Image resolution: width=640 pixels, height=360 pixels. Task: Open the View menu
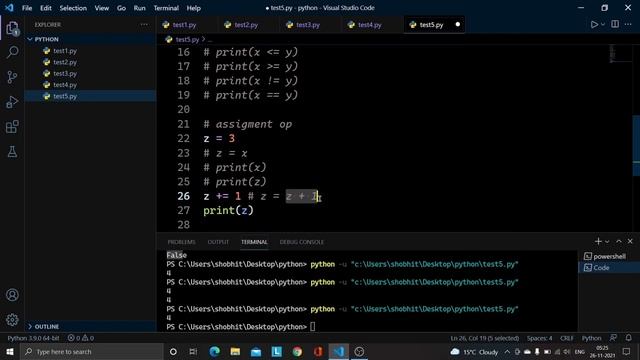click(x=102, y=8)
